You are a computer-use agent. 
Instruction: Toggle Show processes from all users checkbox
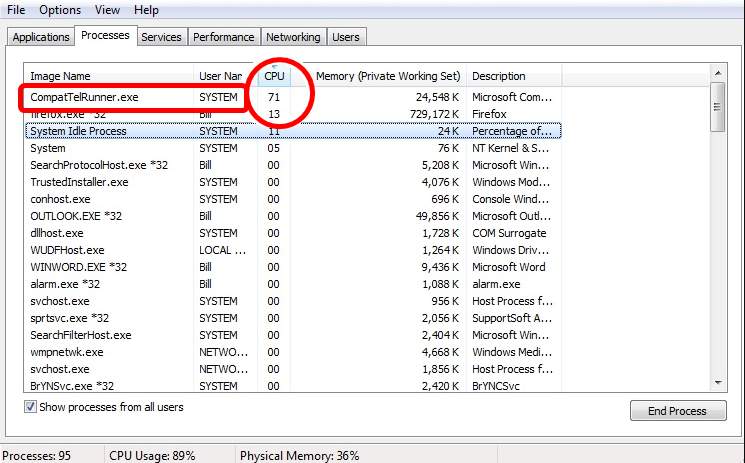tap(30, 407)
